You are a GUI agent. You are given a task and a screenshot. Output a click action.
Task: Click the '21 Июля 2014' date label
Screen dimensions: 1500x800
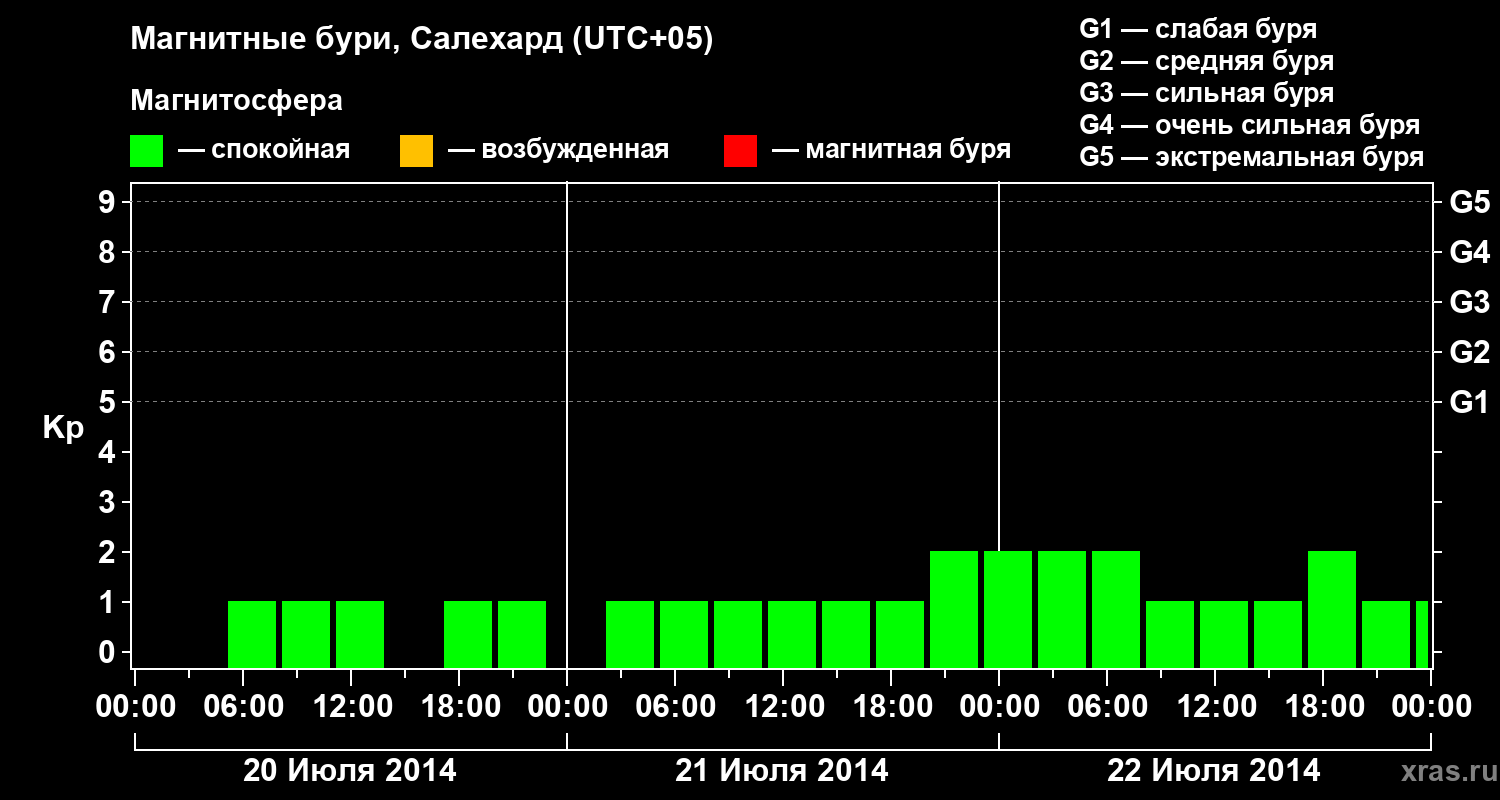click(x=782, y=771)
